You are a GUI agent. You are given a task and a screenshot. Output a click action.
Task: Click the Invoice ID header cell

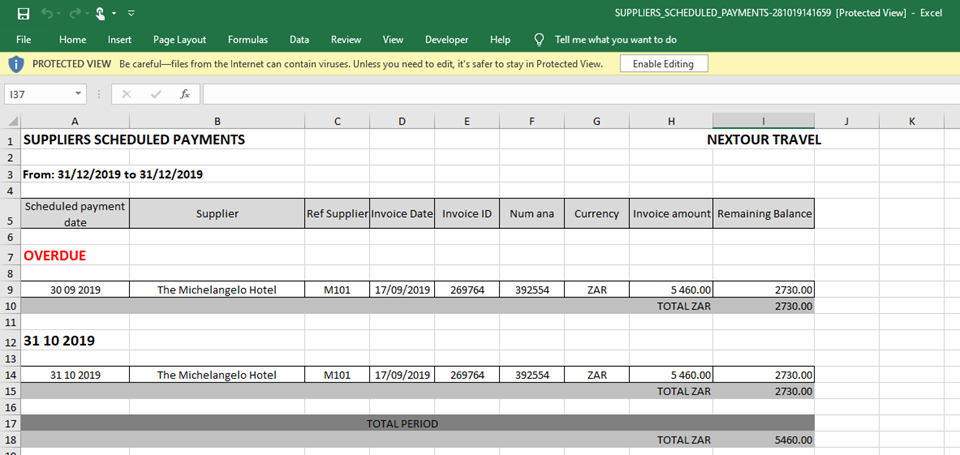[467, 214]
